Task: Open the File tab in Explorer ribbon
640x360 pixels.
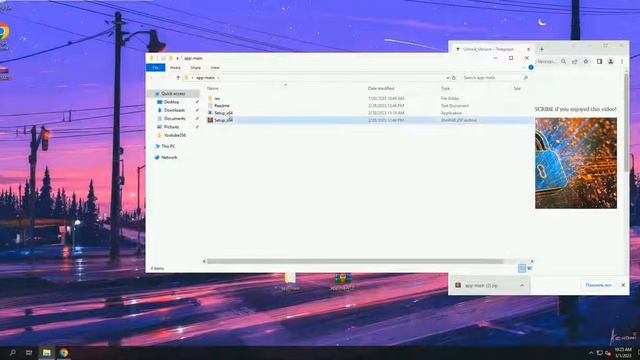Action: [156, 67]
